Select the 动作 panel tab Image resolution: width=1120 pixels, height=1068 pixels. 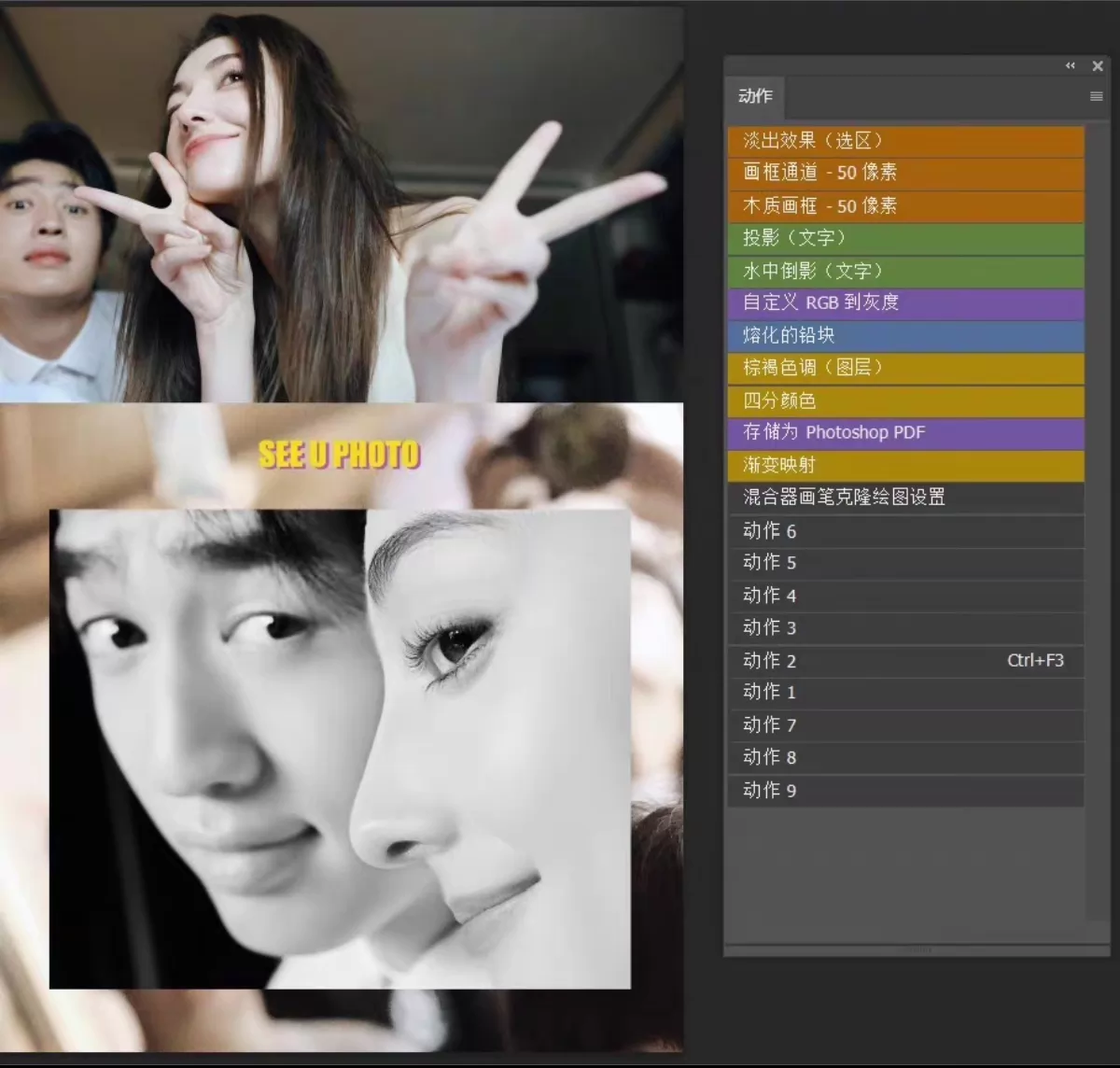755,96
